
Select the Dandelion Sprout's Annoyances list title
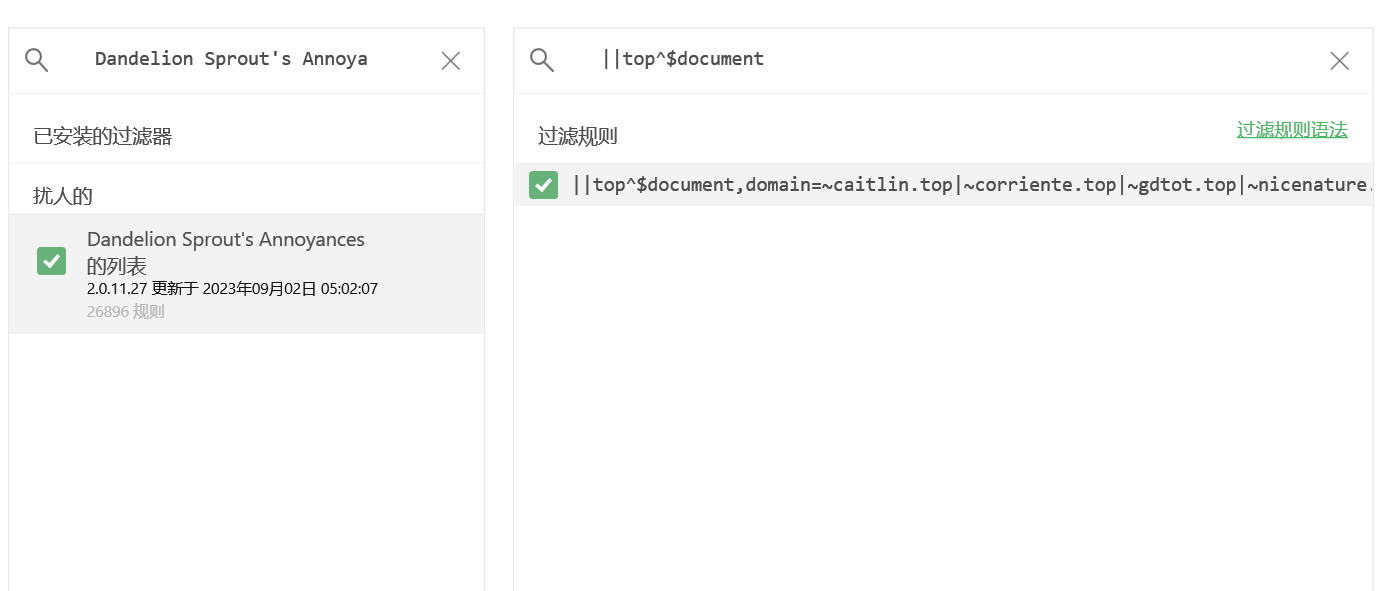pos(225,240)
